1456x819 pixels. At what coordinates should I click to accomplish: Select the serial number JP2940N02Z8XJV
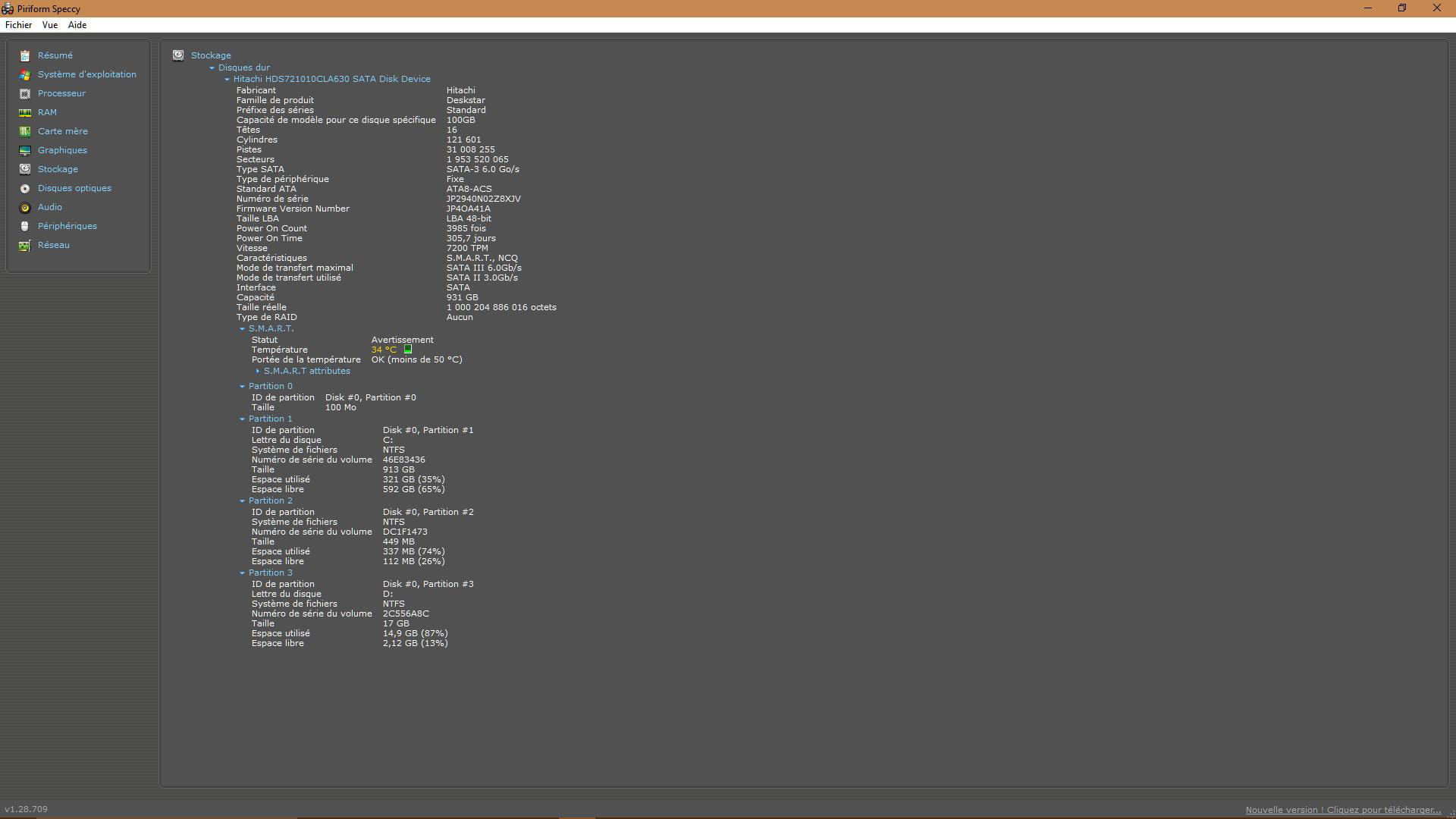(483, 199)
